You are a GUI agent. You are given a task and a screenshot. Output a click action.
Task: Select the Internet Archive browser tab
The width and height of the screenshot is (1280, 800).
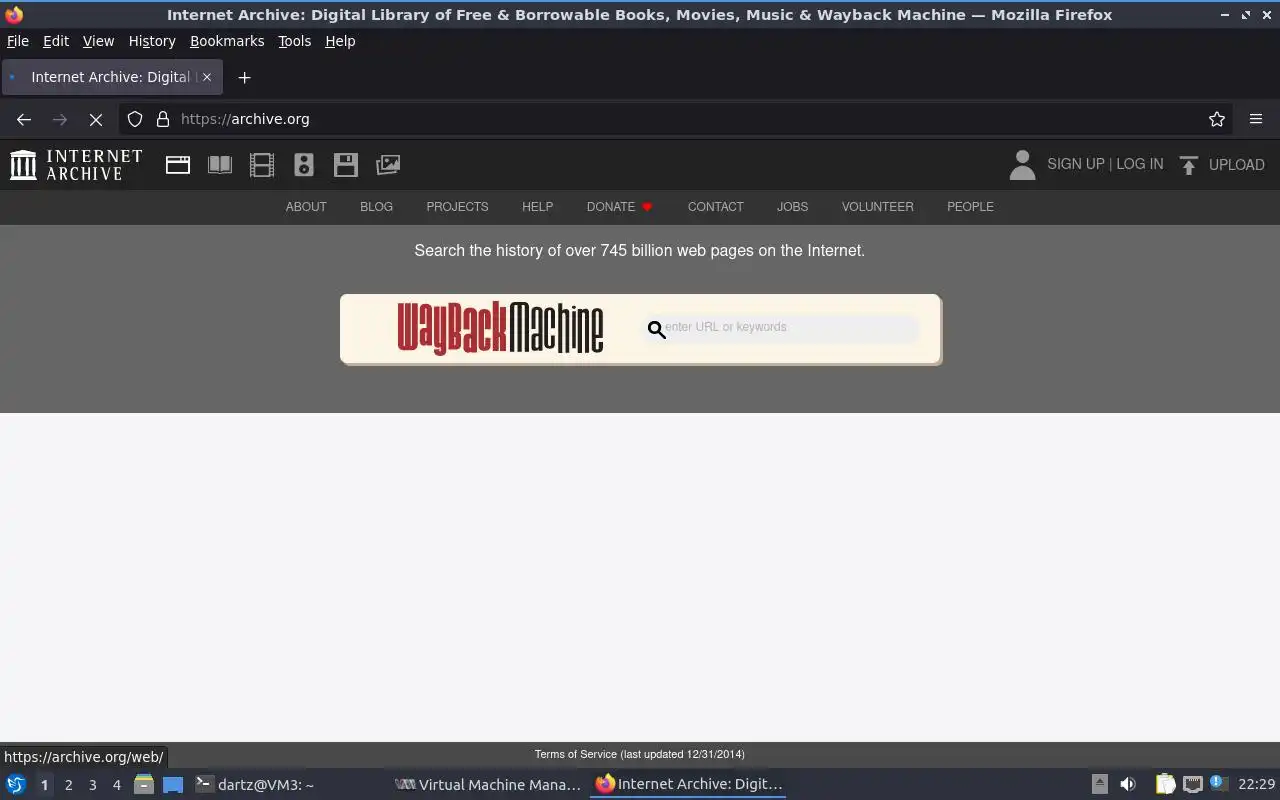(x=112, y=77)
